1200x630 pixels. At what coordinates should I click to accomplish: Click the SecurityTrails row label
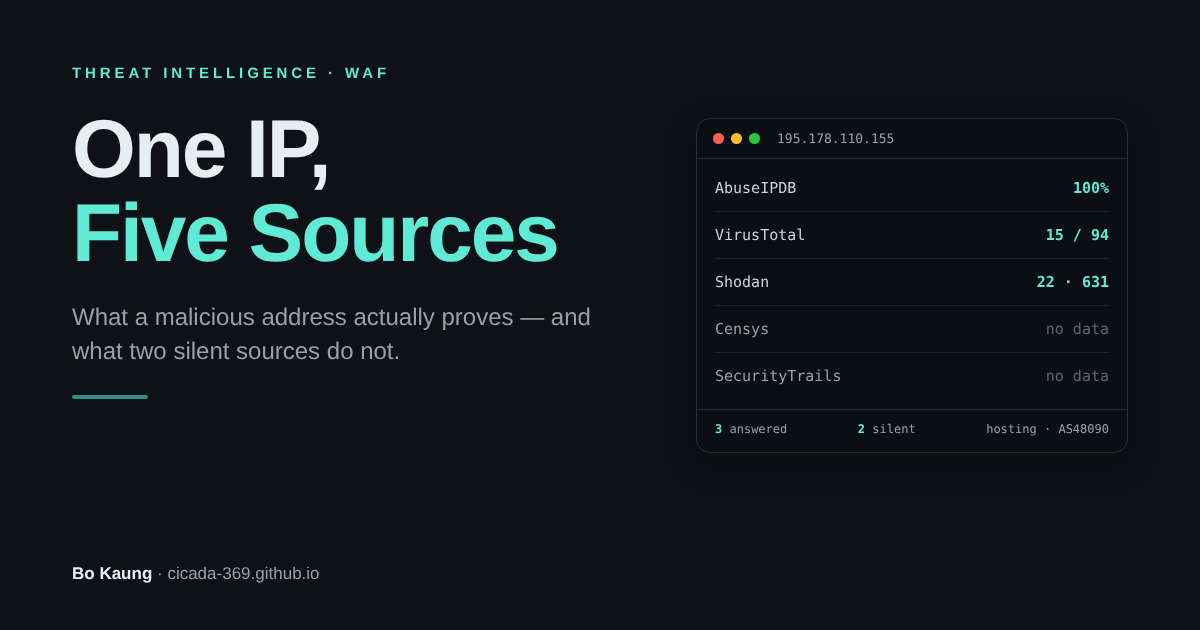click(778, 376)
